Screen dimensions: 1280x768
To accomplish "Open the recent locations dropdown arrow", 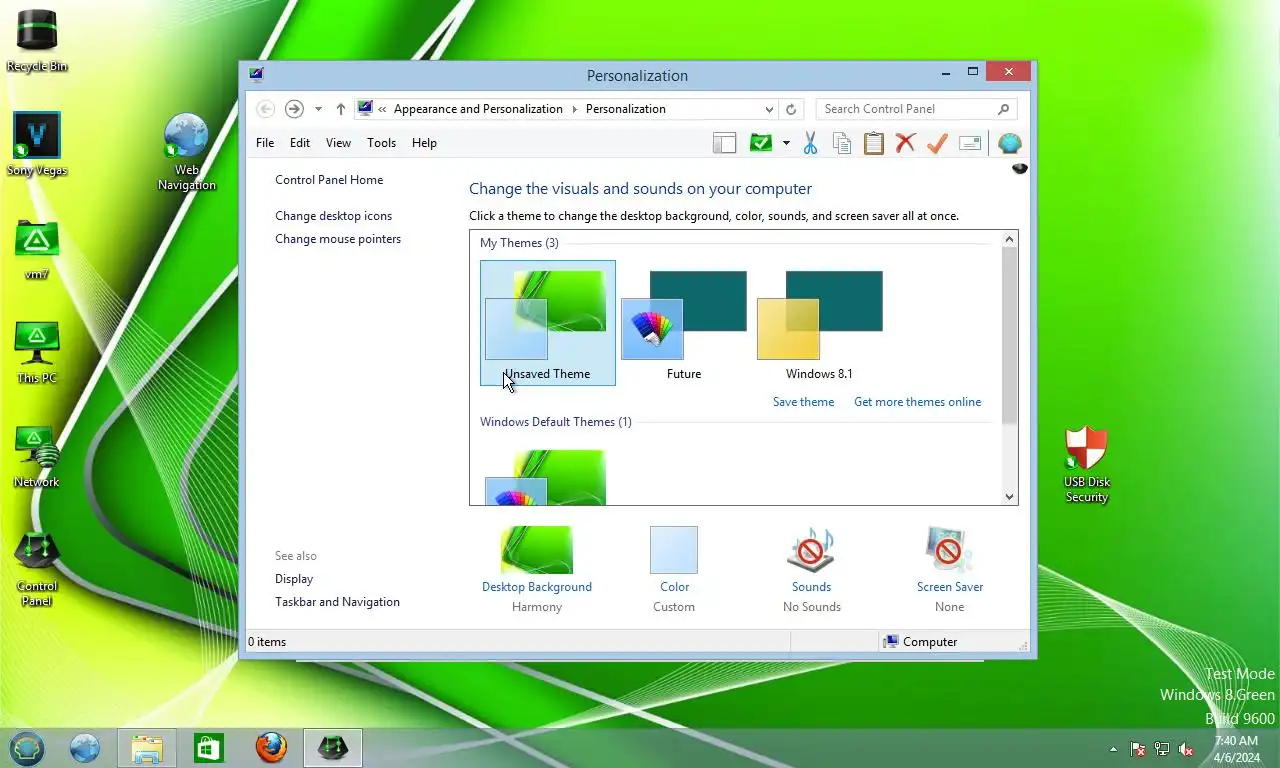I will (318, 109).
